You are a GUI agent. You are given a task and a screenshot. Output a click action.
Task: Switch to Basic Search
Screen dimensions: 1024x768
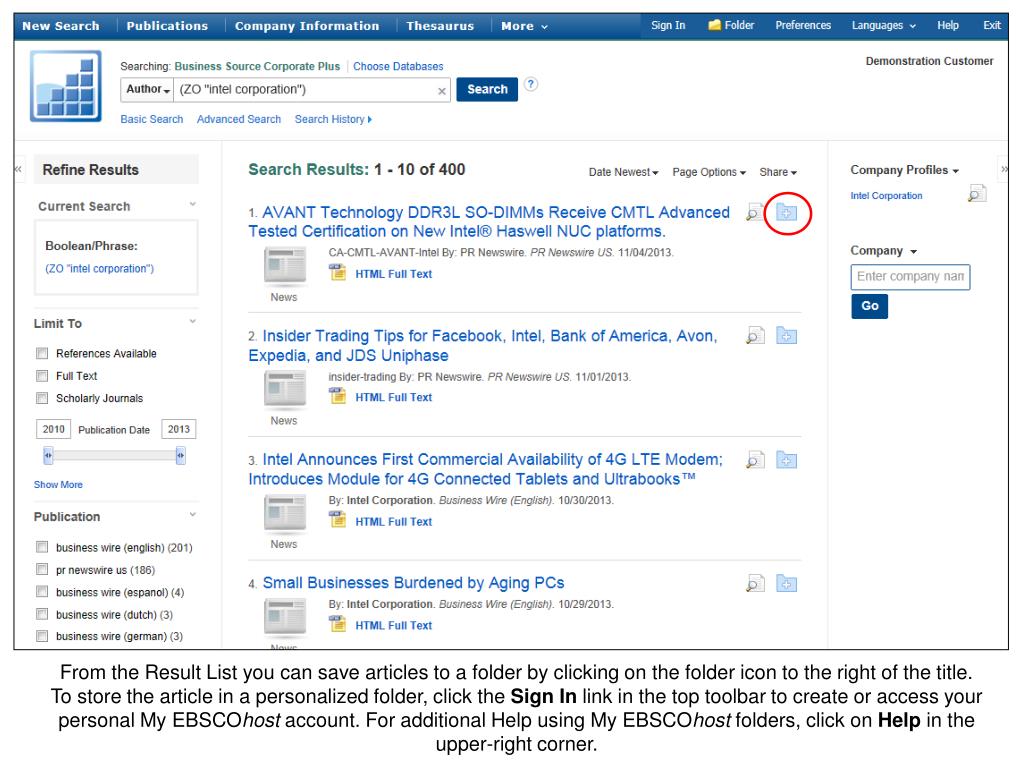point(152,120)
